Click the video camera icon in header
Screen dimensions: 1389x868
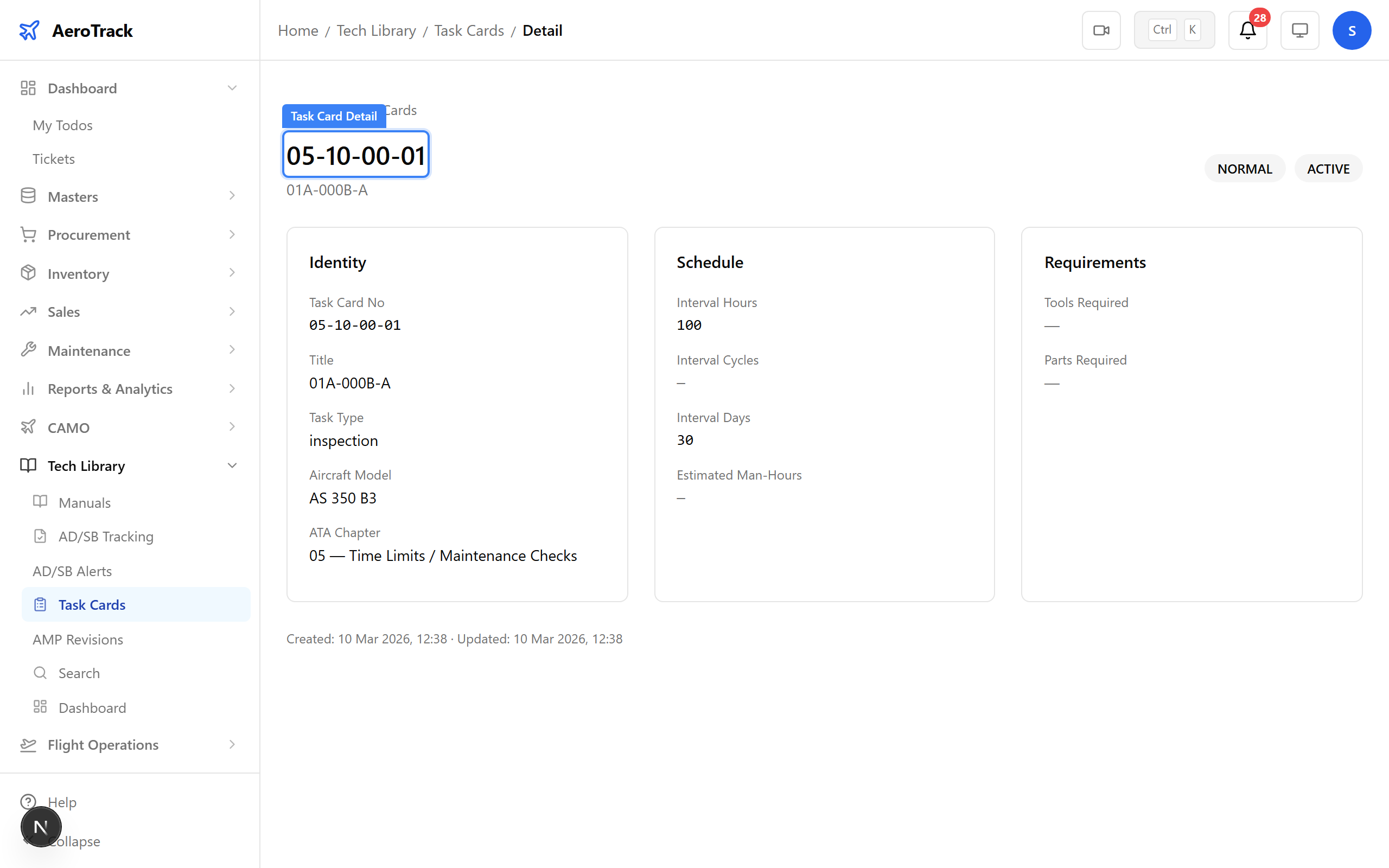[x=1101, y=30]
